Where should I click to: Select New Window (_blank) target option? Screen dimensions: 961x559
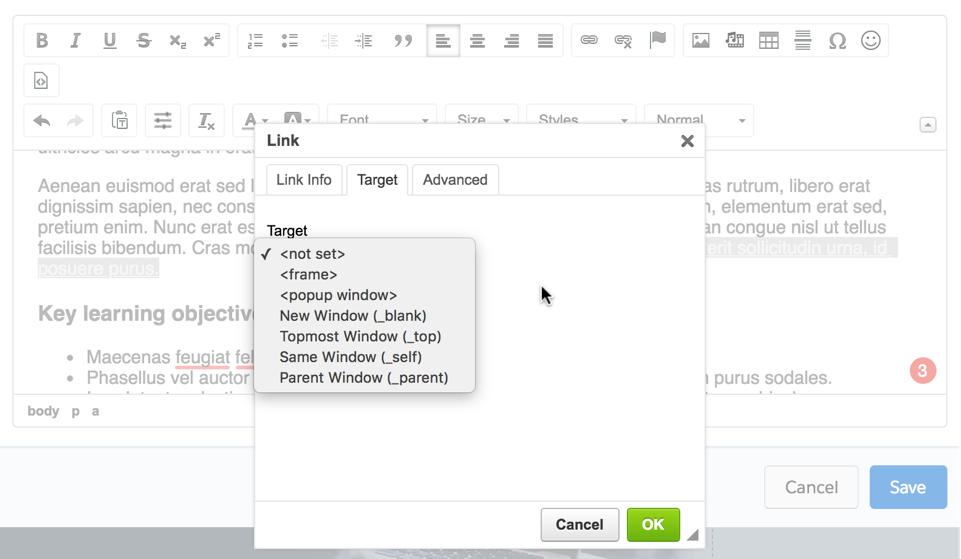pos(353,316)
